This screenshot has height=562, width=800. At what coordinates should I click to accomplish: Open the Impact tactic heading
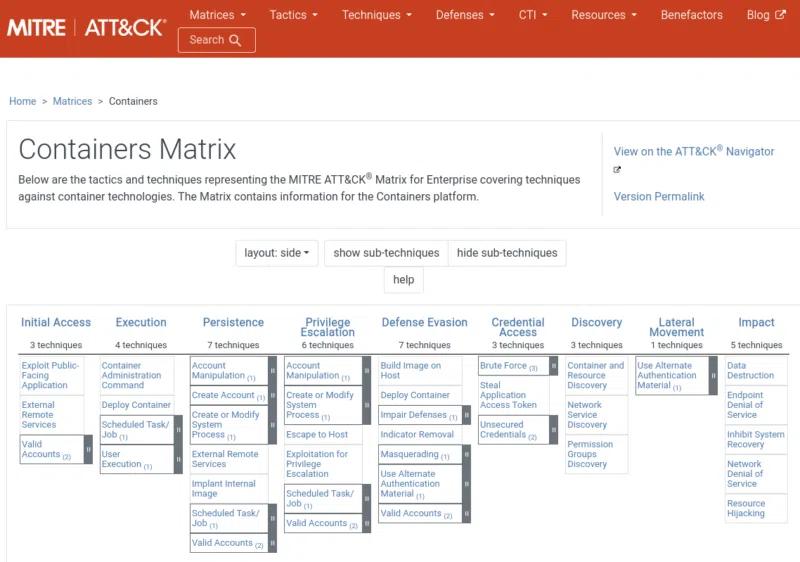click(x=756, y=322)
